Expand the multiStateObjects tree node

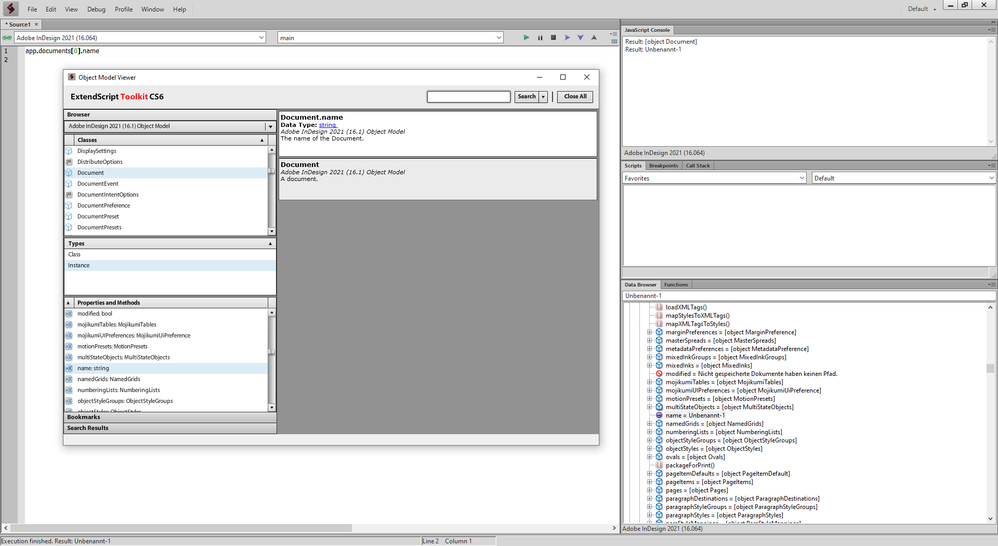point(650,407)
